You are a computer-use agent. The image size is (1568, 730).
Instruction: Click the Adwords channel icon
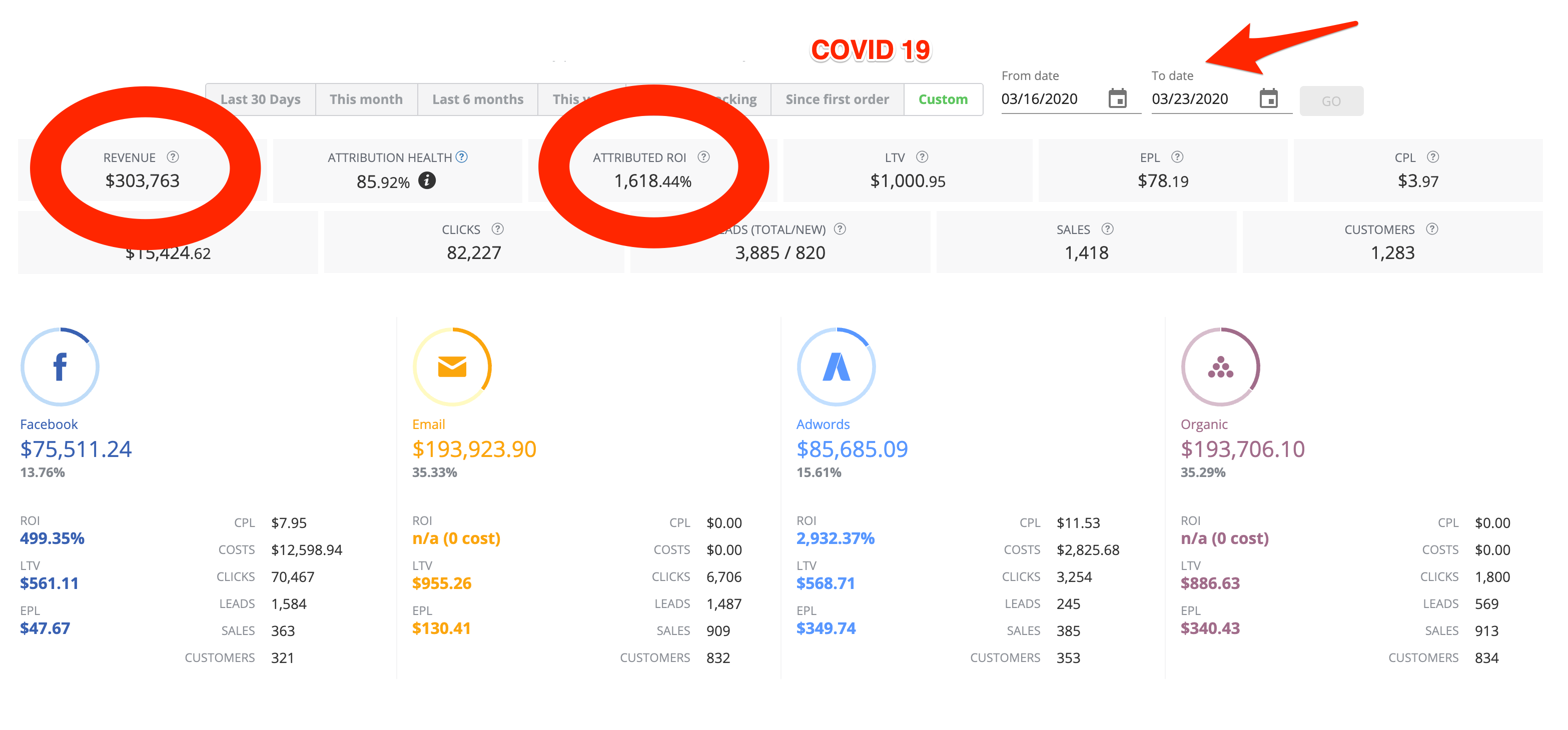pos(836,367)
